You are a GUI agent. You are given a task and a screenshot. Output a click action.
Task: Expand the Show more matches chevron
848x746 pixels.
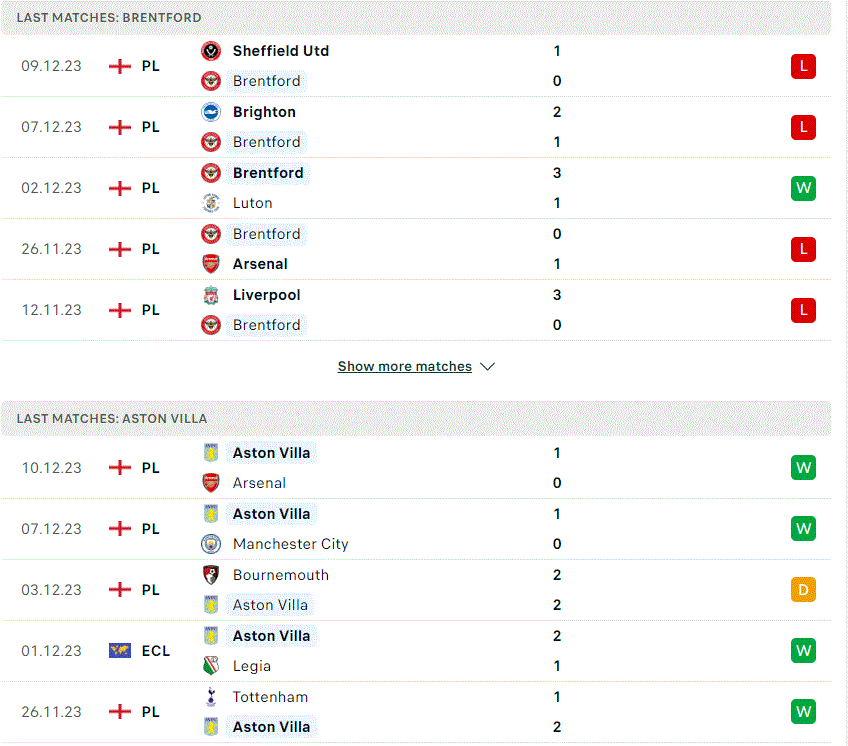coord(487,367)
